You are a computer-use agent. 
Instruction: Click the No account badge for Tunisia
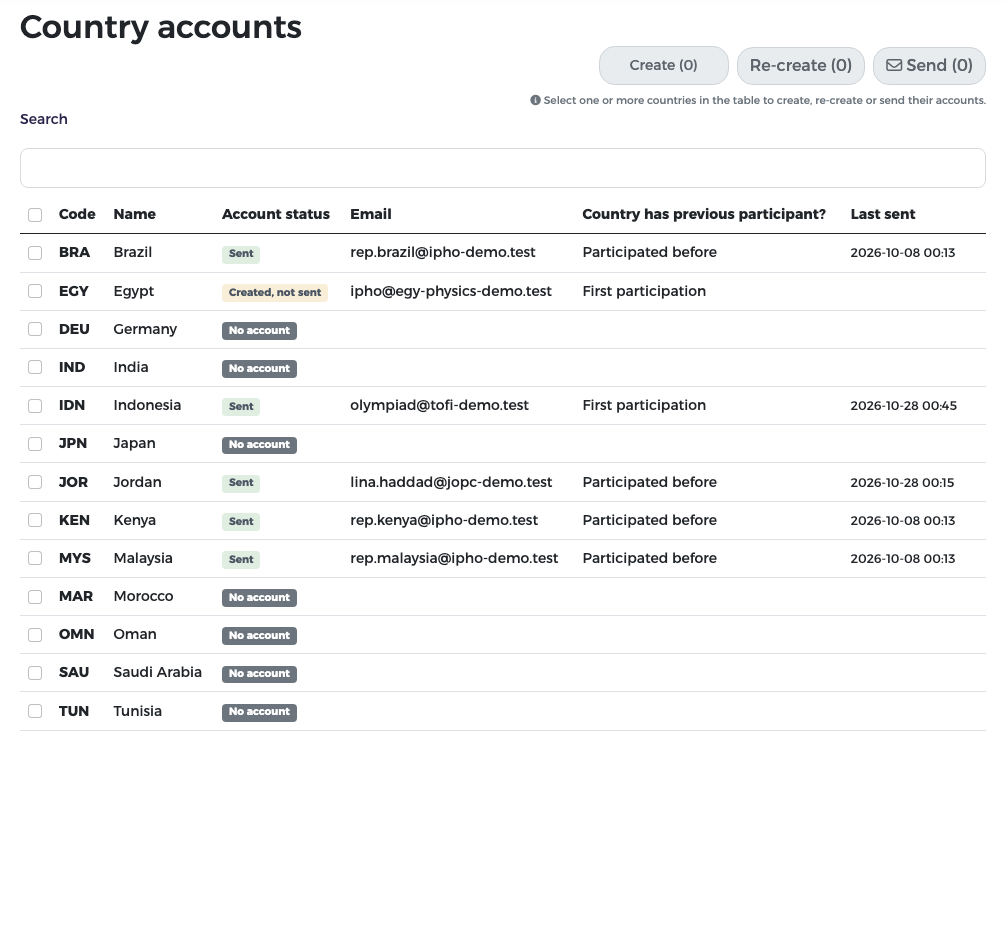pos(259,712)
